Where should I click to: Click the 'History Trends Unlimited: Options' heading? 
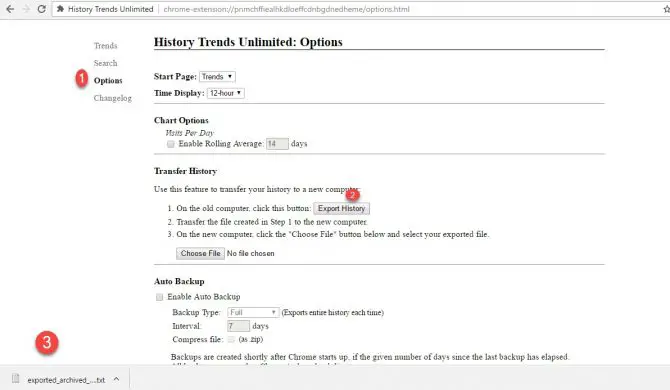(x=248, y=42)
